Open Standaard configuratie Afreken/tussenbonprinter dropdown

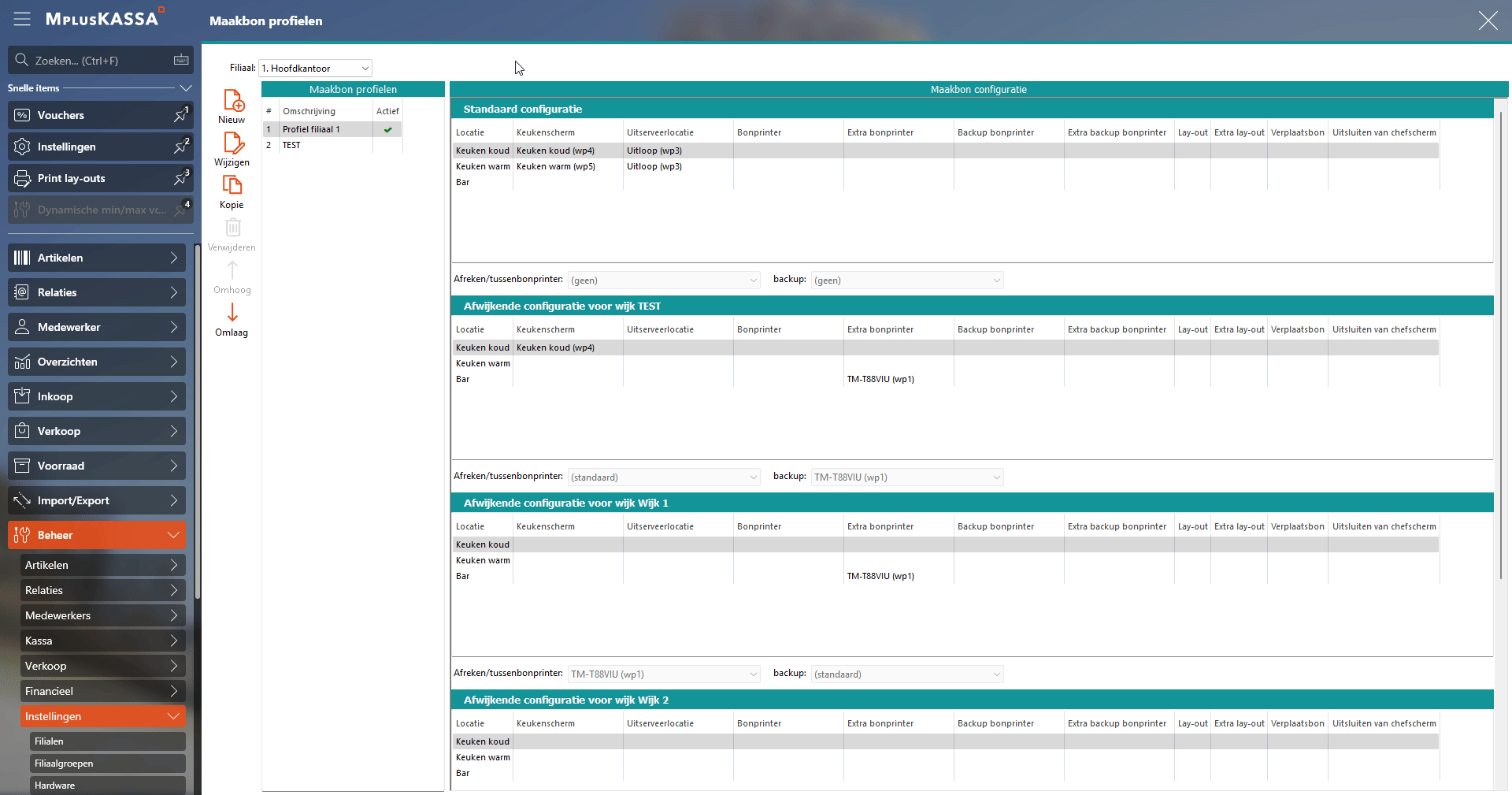(x=664, y=280)
